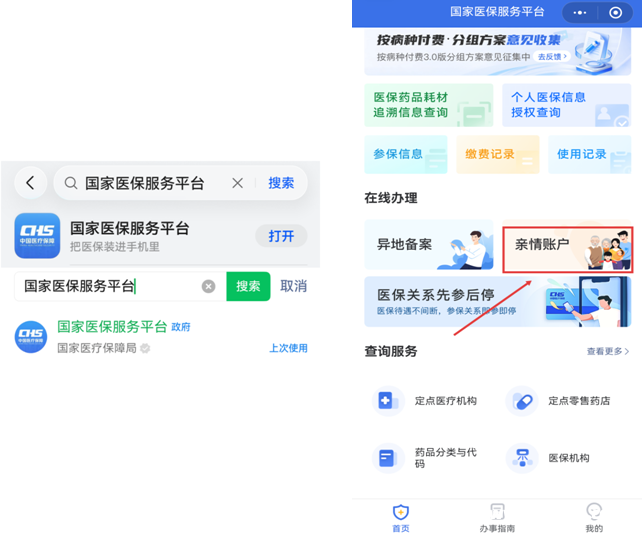The width and height of the screenshot is (643, 543).
Task: Click the 定点医疗机构 icon
Action: (x=388, y=401)
